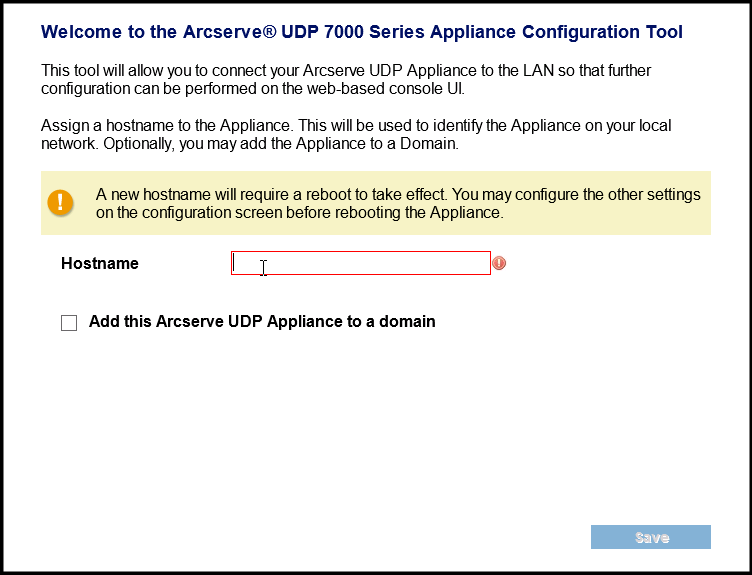
Task: Click the reboot warning message text
Action: point(398,203)
